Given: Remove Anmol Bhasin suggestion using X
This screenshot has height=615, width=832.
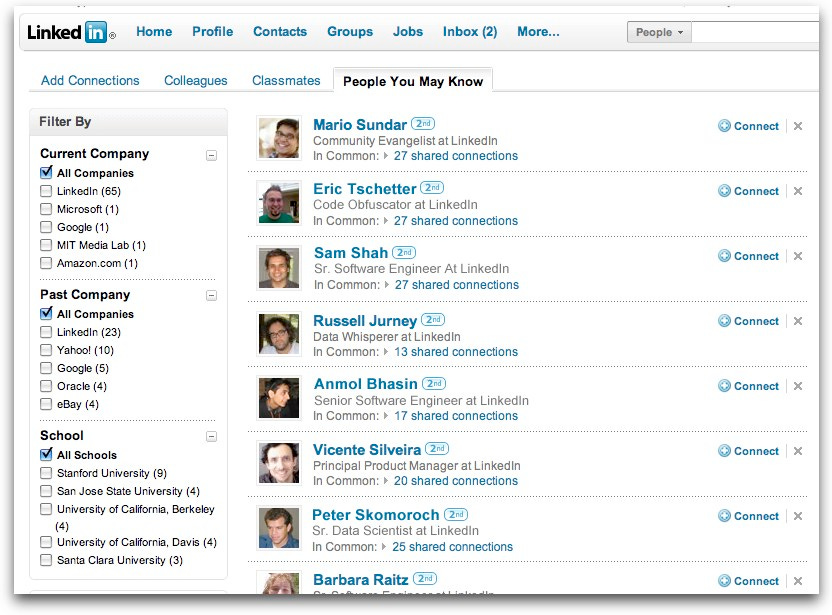Looking at the screenshot, I should coord(798,386).
